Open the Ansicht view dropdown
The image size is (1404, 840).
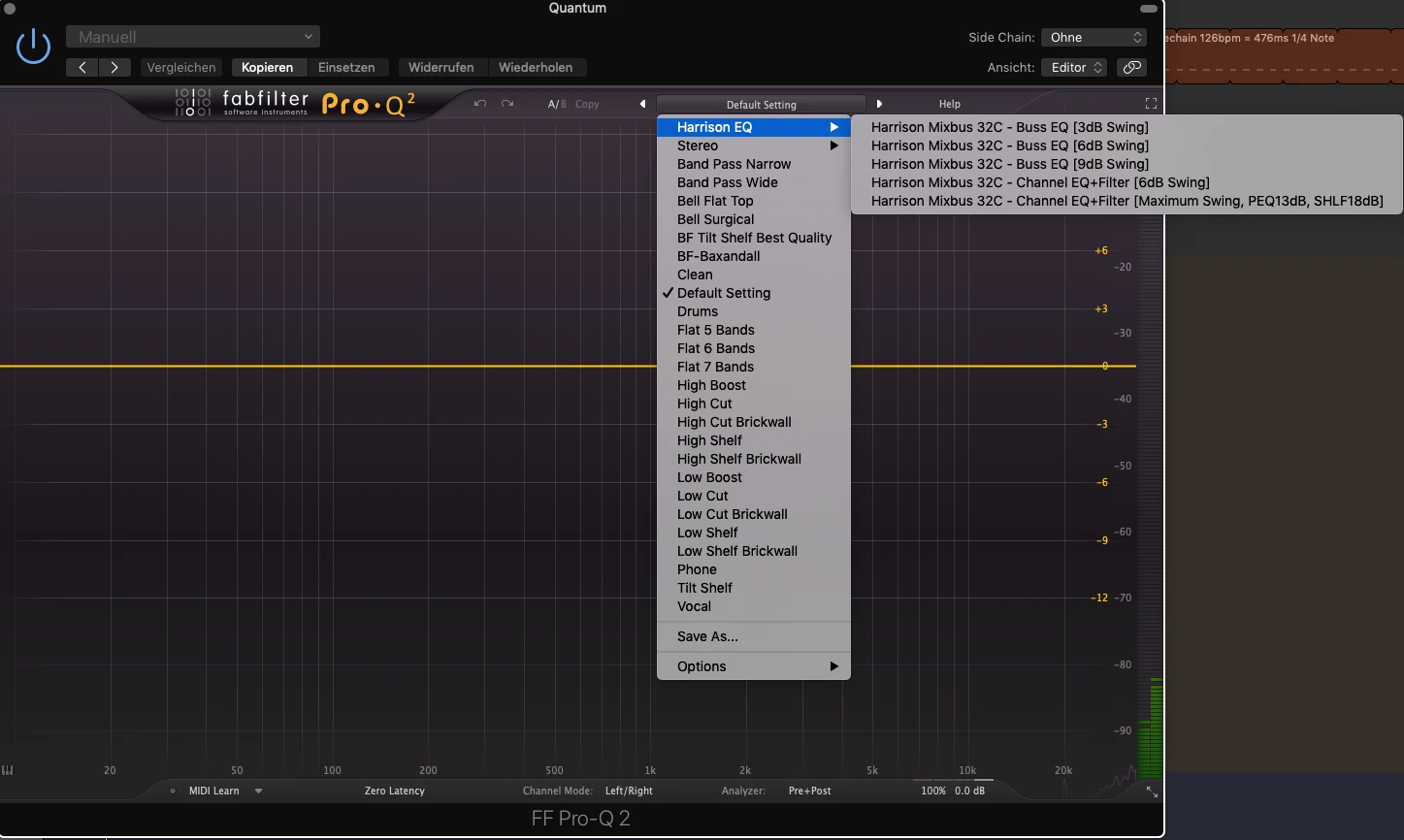click(x=1075, y=67)
